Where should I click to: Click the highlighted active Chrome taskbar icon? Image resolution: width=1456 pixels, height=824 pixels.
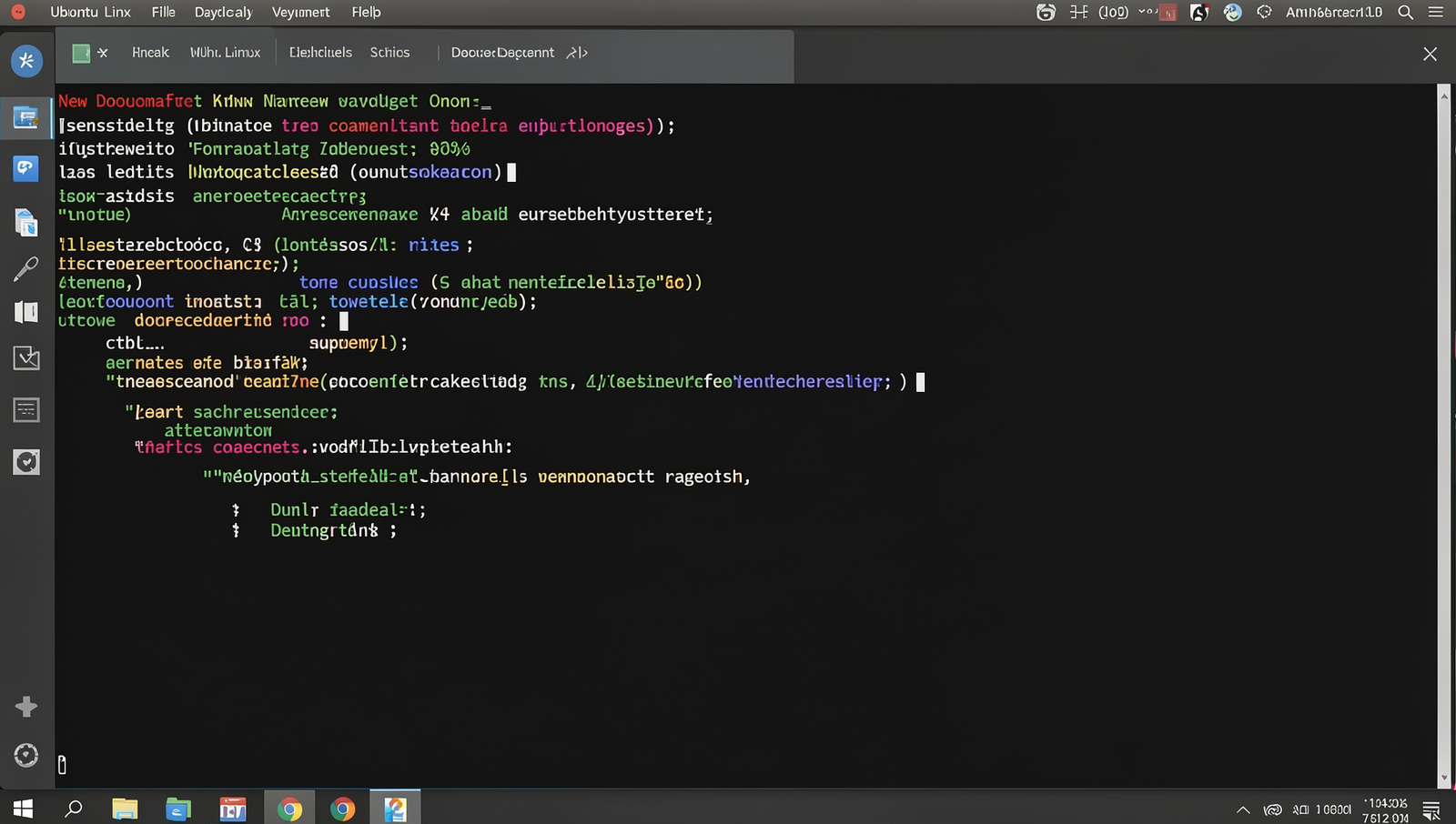289,808
